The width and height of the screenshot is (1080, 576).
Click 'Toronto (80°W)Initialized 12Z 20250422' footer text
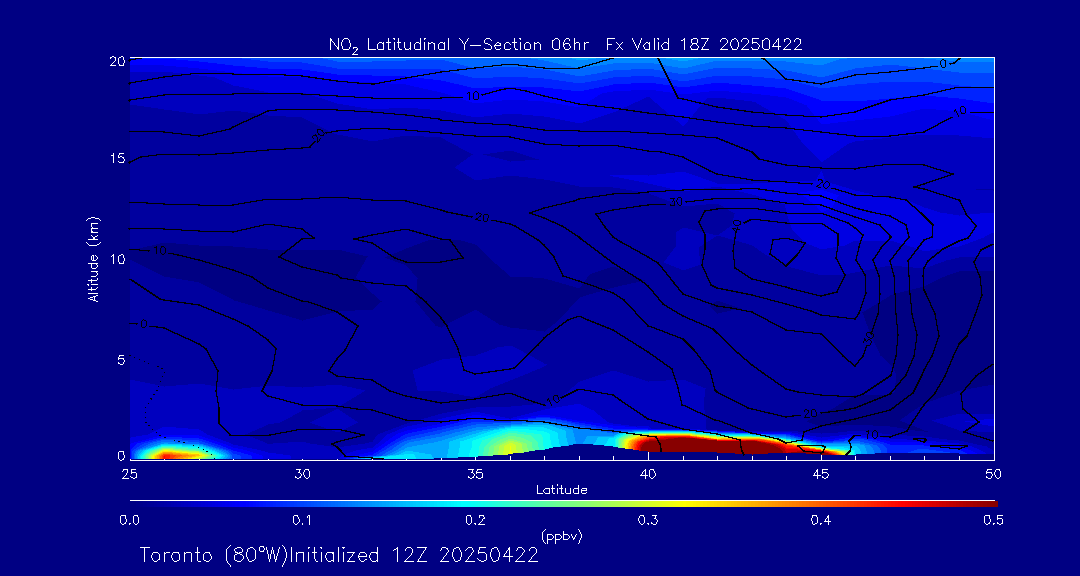click(x=339, y=555)
